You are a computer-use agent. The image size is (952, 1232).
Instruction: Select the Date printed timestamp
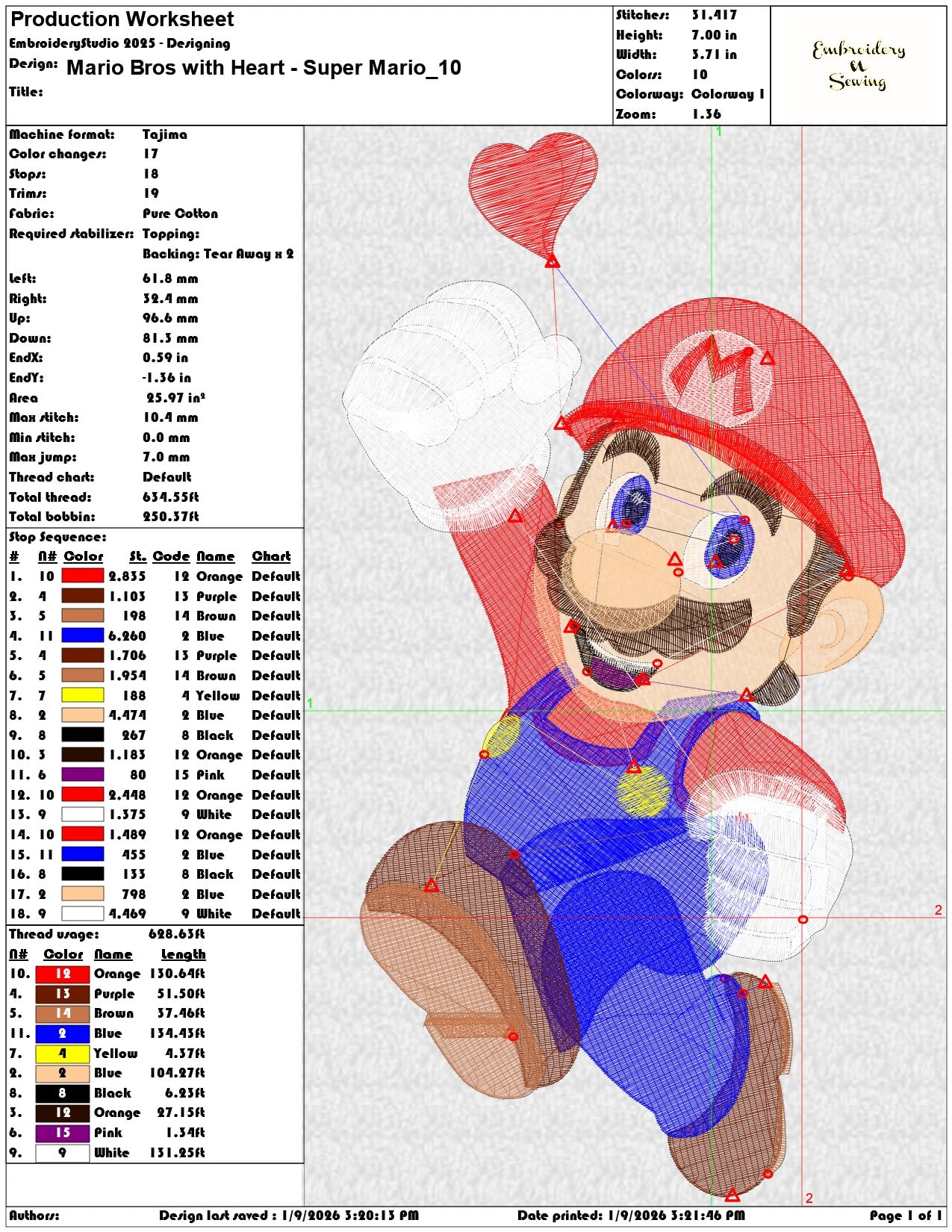631,1216
